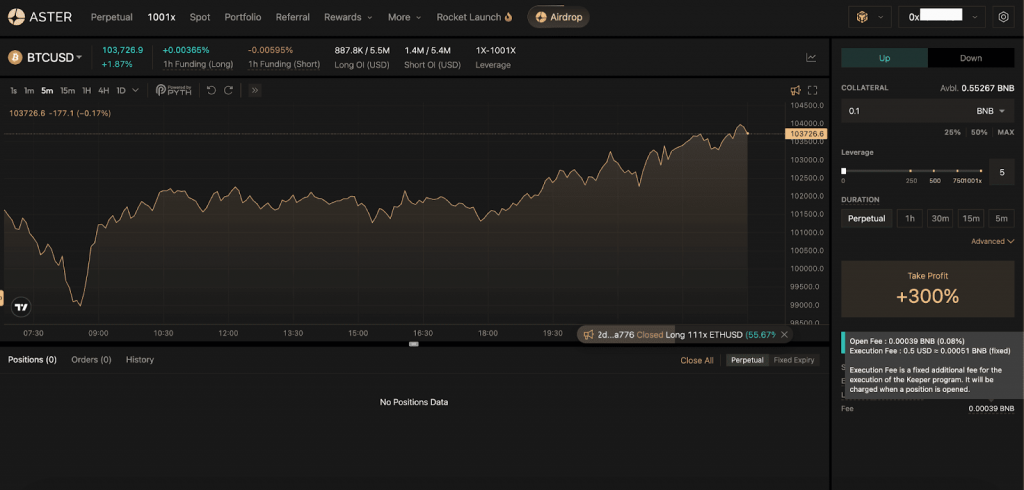This screenshot has height=490, width=1024.
Task: Select the Down direction toggle
Action: [x=970, y=58]
